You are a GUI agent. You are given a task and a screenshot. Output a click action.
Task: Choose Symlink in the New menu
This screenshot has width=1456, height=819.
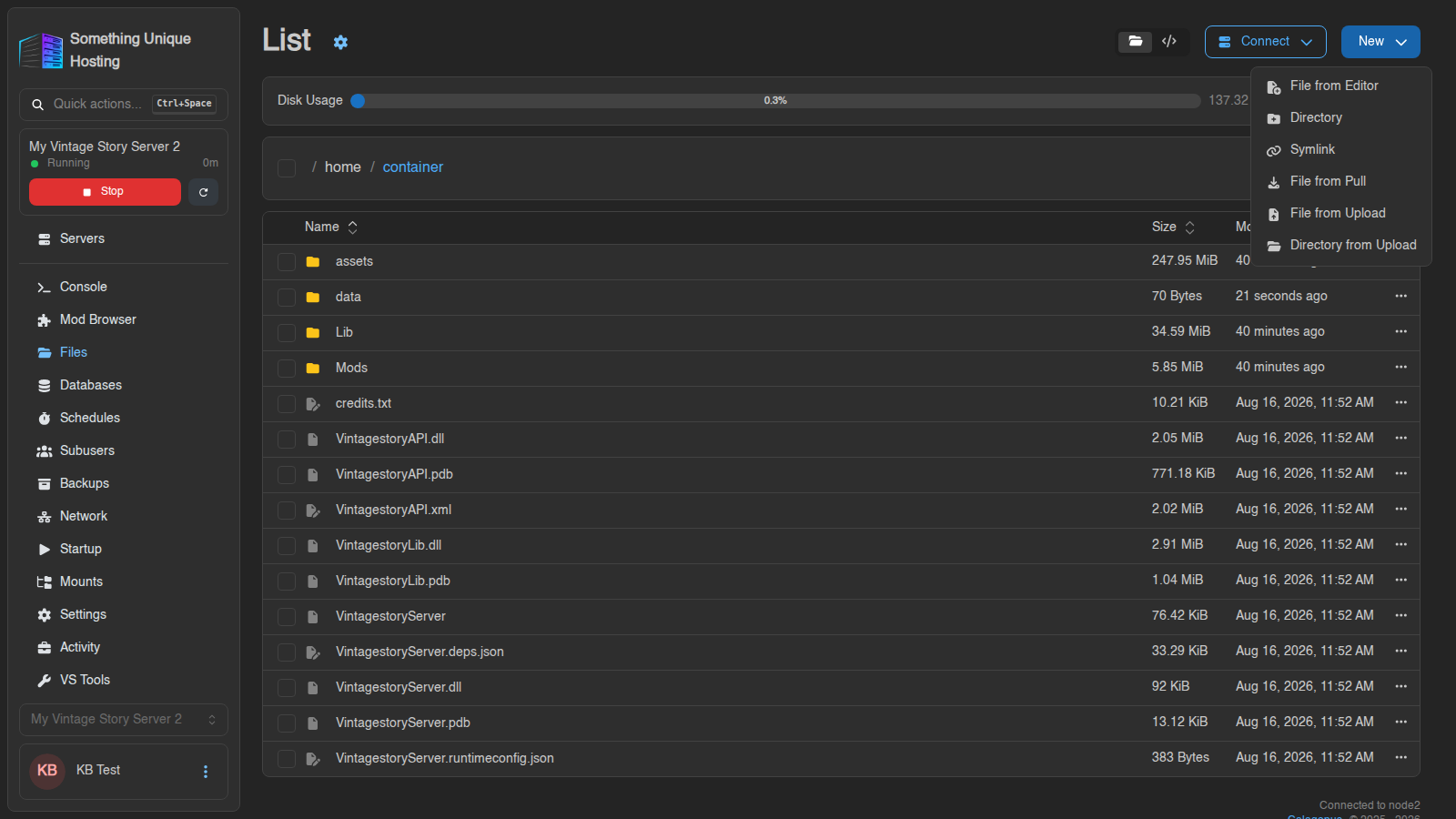point(1341,150)
